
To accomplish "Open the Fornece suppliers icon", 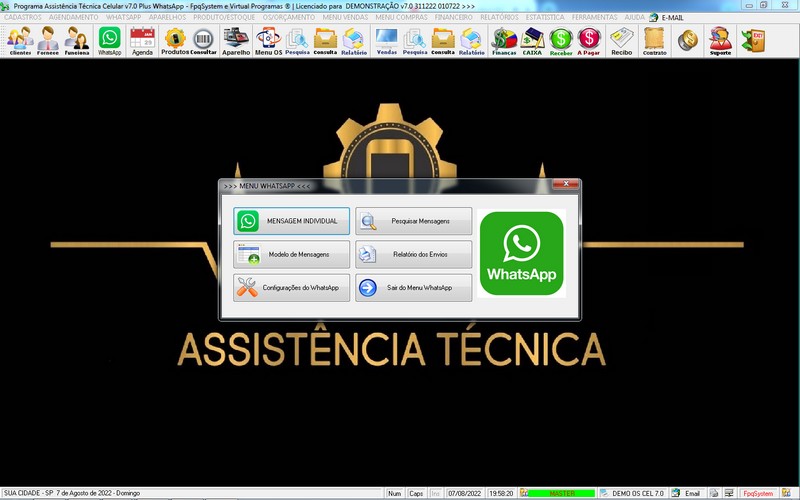I will point(48,41).
